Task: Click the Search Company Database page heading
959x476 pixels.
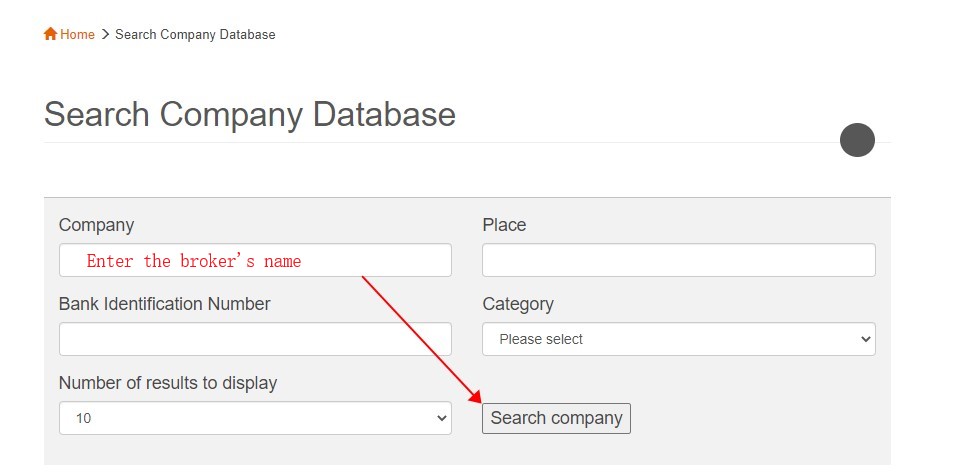Action: coord(249,115)
